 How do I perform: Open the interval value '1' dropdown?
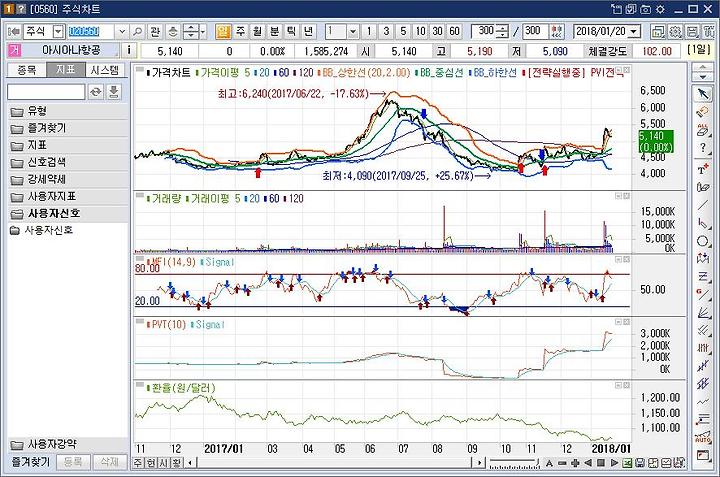coord(353,31)
